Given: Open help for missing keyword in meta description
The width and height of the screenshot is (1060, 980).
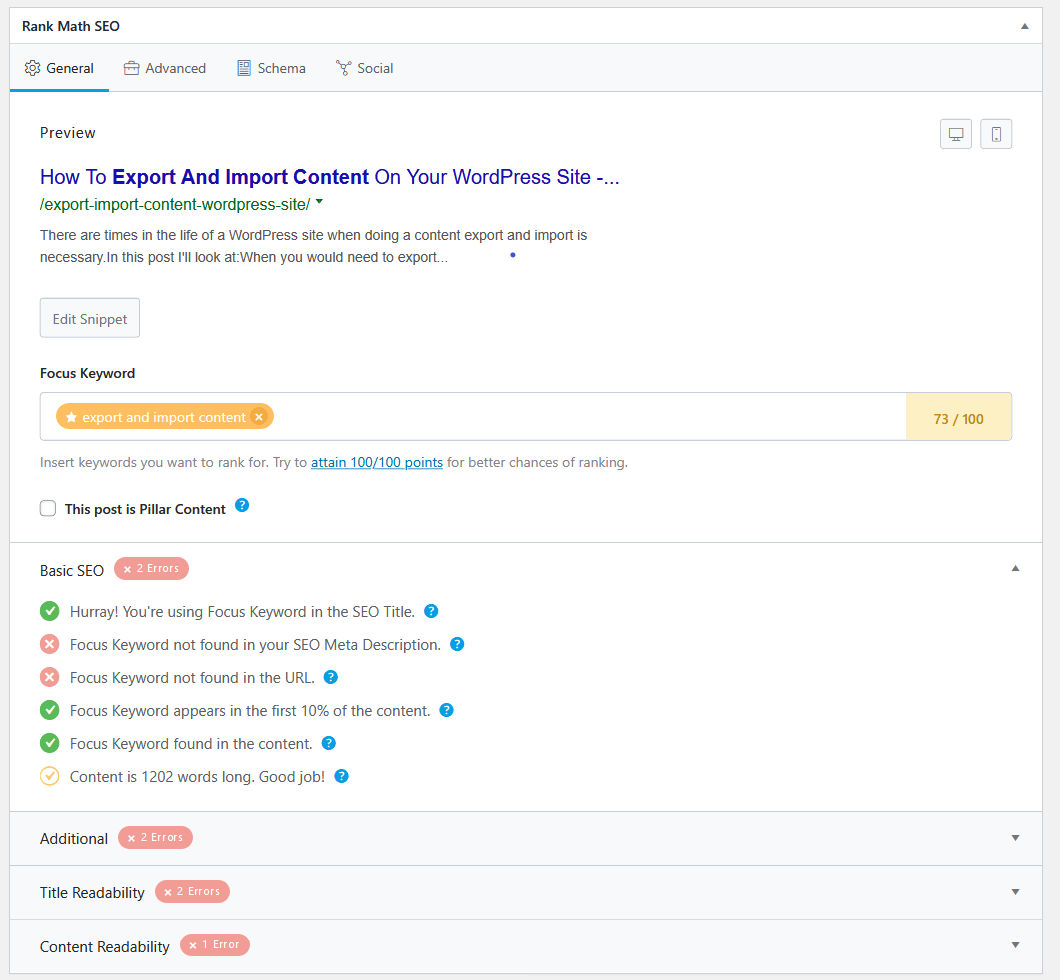Looking at the screenshot, I should point(457,644).
